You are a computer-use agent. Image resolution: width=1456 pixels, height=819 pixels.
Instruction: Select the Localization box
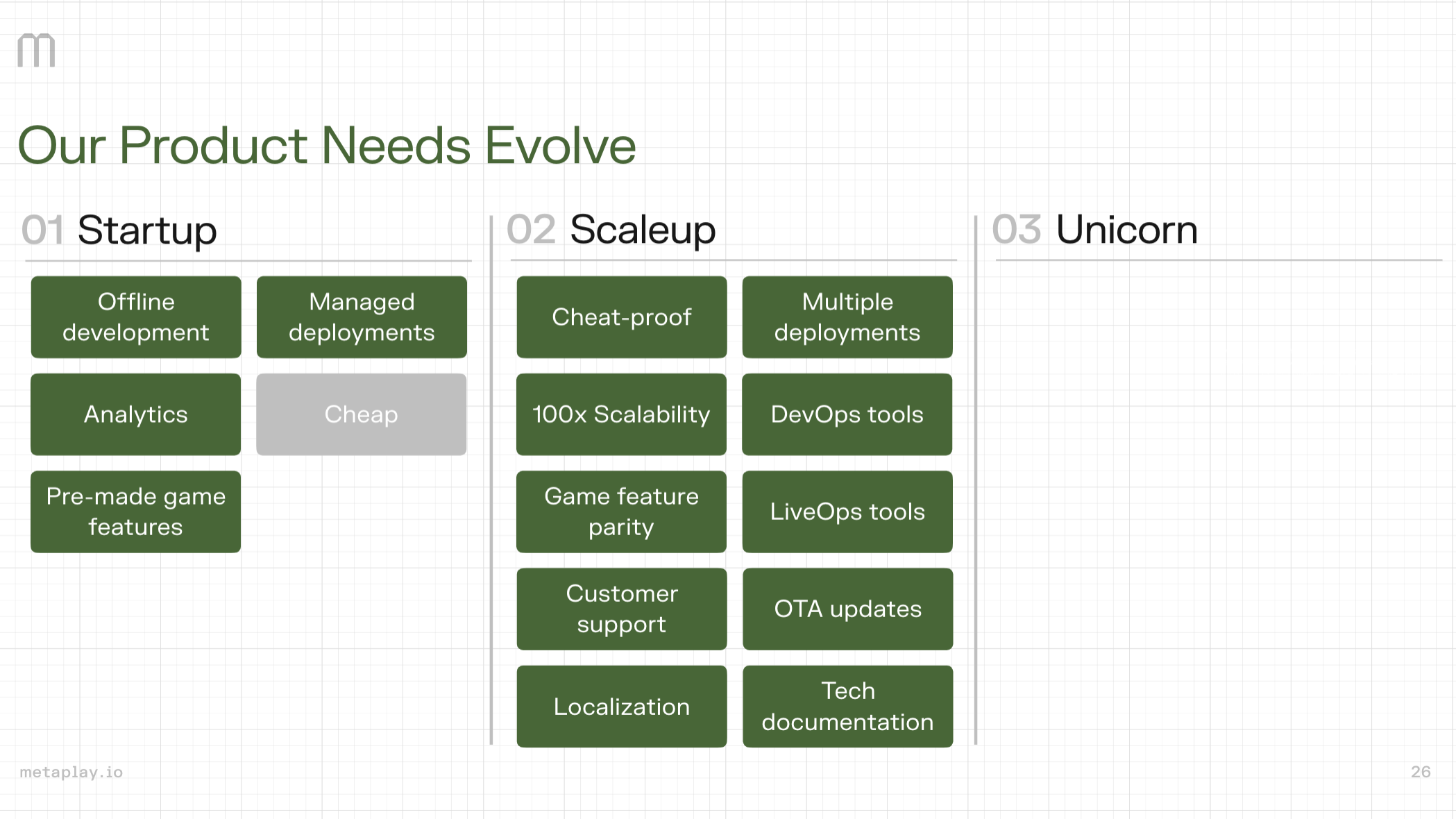pyautogui.click(x=621, y=706)
